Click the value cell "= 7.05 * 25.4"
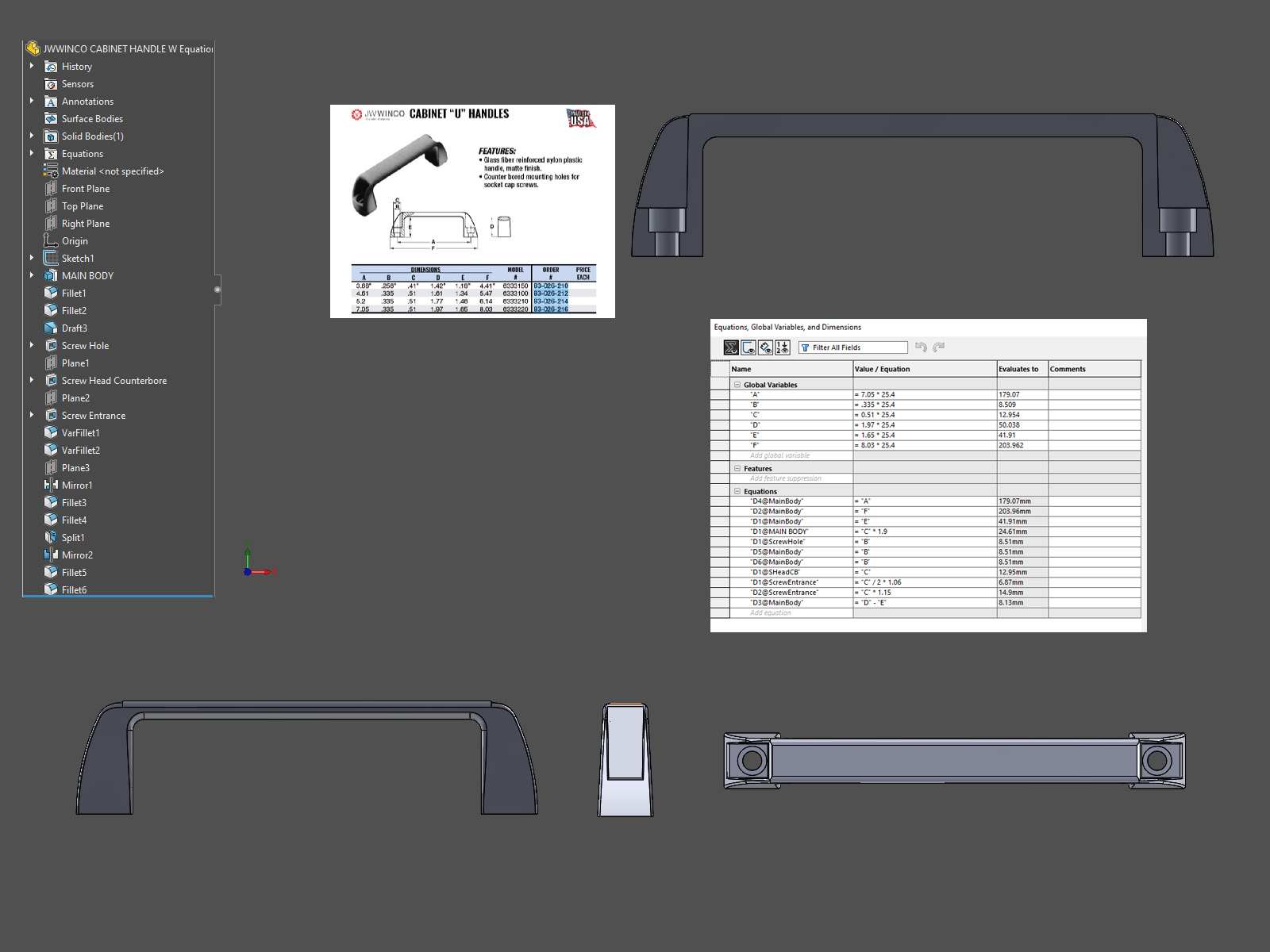 925,395
